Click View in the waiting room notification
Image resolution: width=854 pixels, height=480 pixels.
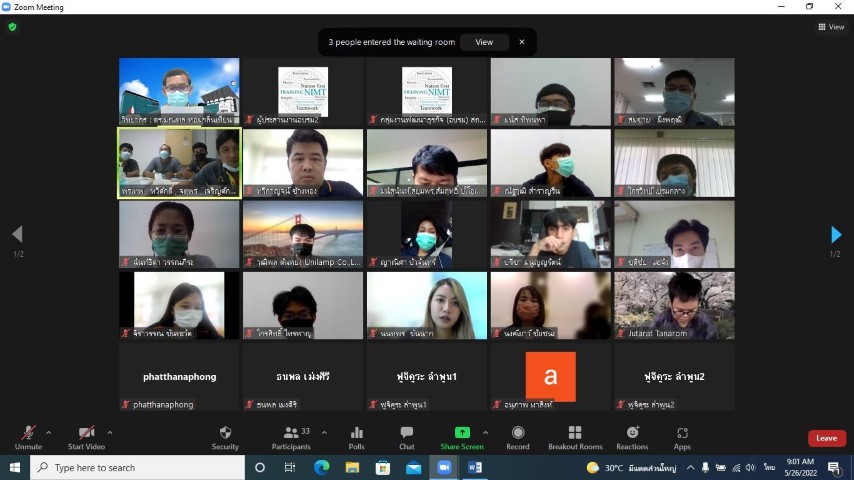[x=484, y=42]
